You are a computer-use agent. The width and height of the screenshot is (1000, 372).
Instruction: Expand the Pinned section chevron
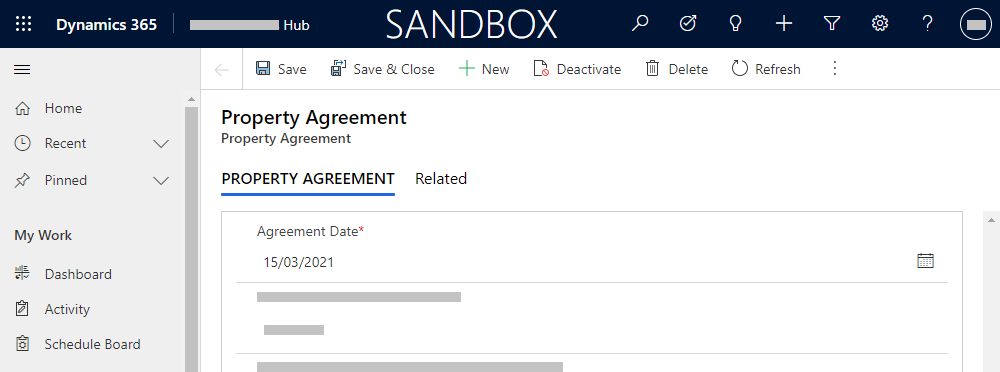click(161, 181)
